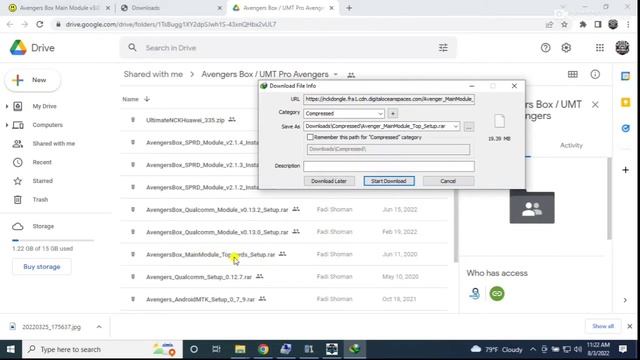Switch to Avengers Box Main Module tab
The height and width of the screenshot is (360, 640).
[x=59, y=8]
